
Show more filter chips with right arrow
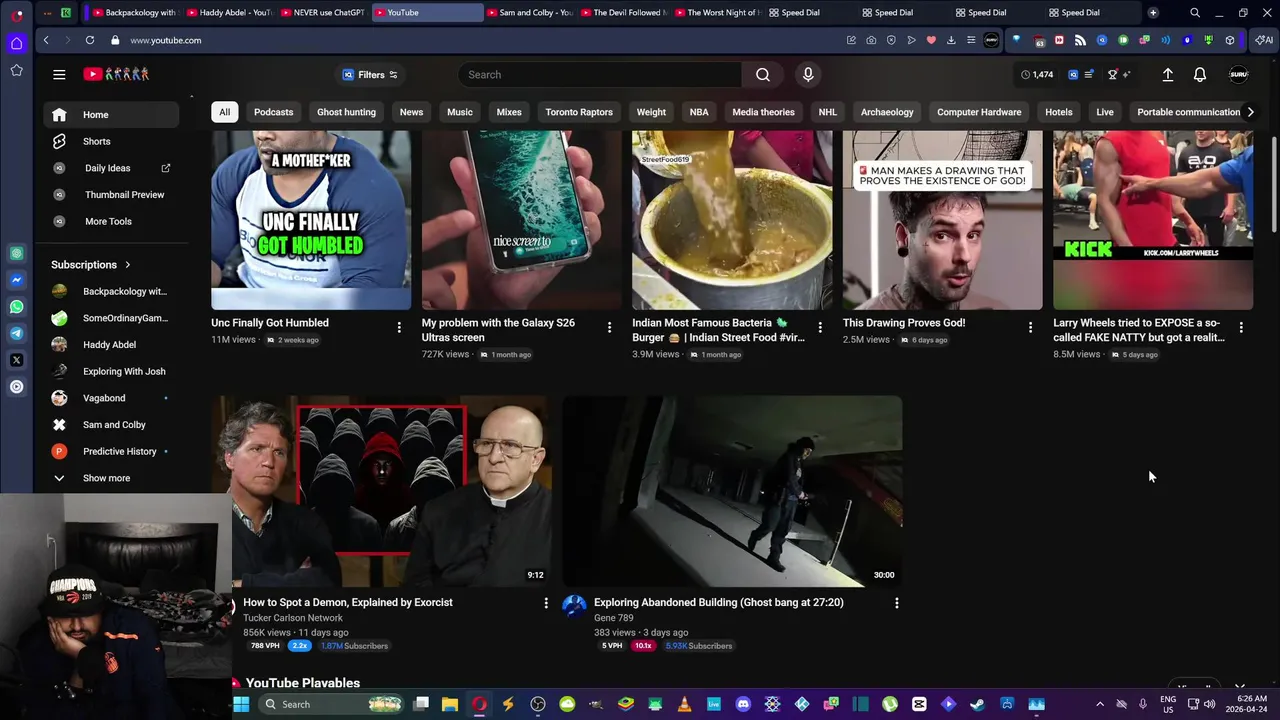click(x=1250, y=112)
